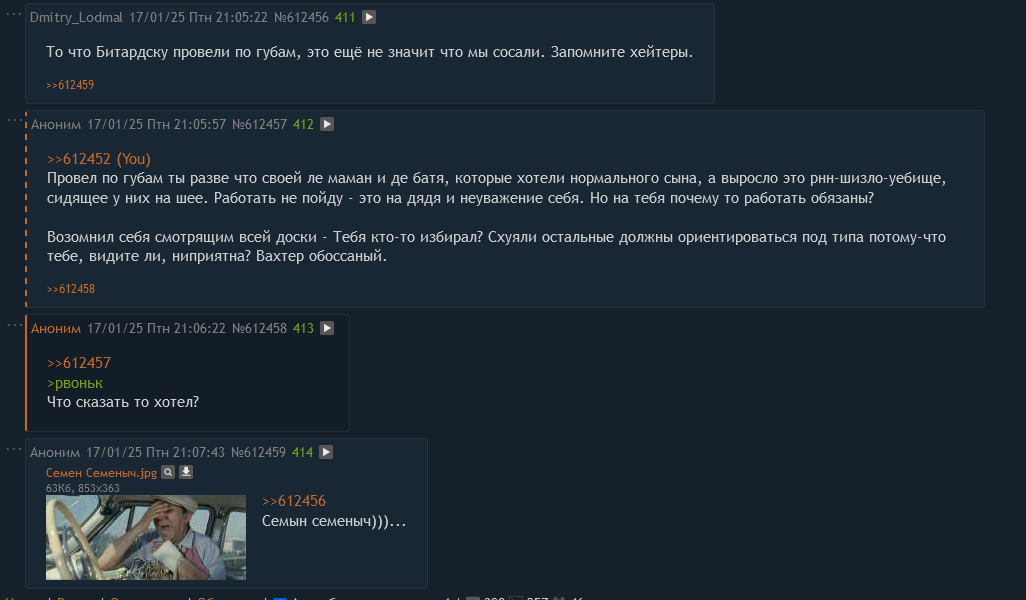The width and height of the screenshot is (1026, 600).
Task: Download the Семен Семеныч.jpg file
Action: tap(186, 472)
